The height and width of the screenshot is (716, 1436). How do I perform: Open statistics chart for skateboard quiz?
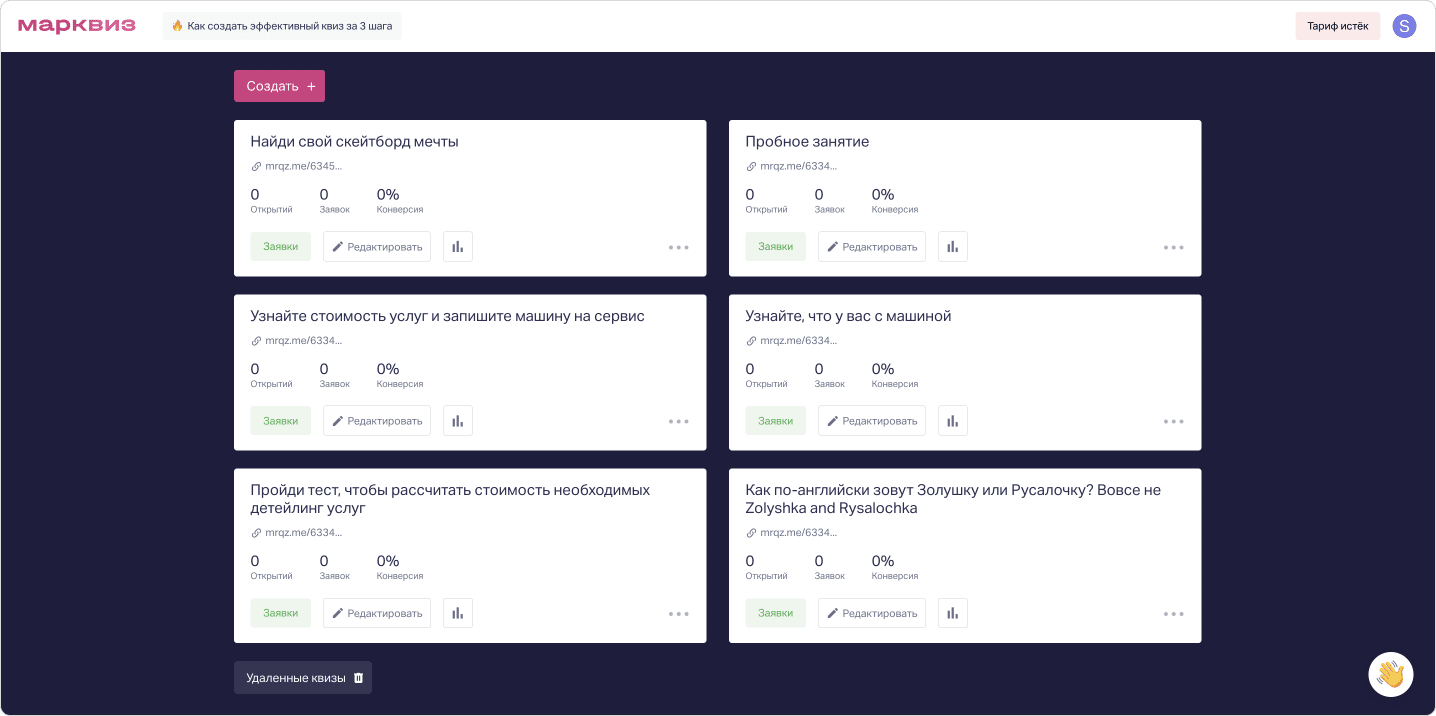458,247
